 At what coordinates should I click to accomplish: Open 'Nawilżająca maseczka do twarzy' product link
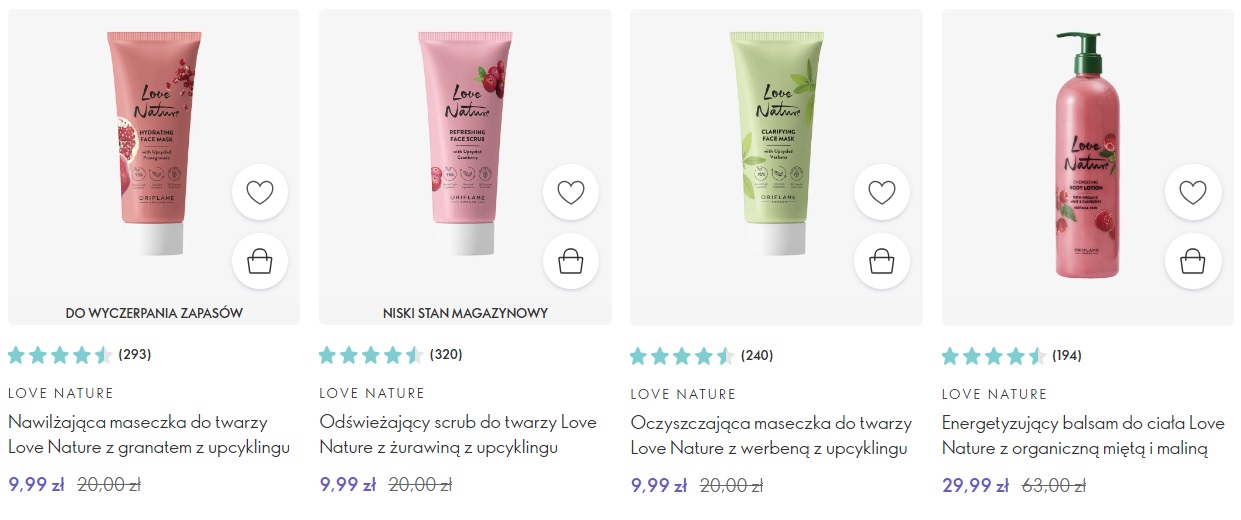point(149,435)
